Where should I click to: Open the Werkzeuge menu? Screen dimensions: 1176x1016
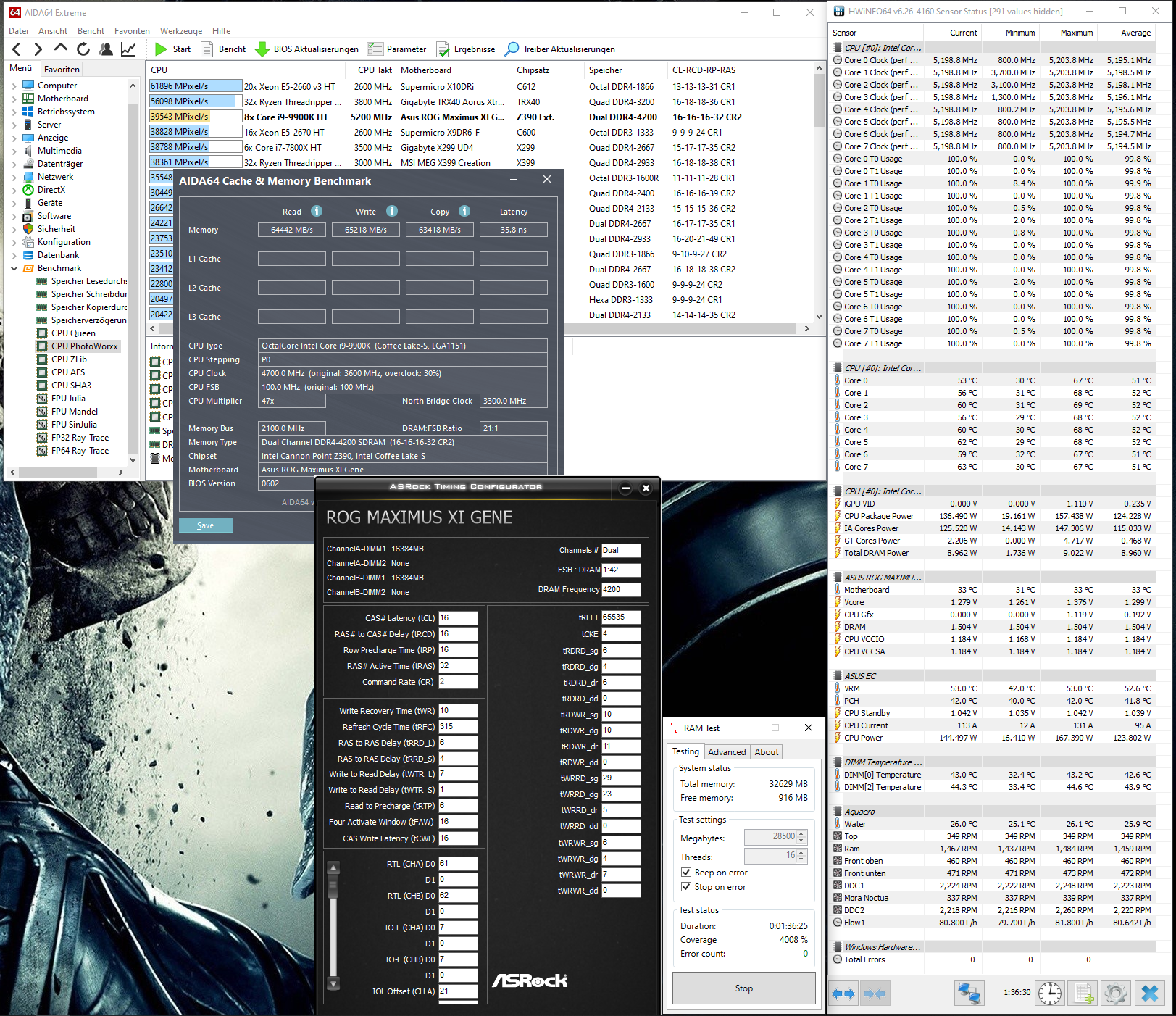click(x=181, y=31)
